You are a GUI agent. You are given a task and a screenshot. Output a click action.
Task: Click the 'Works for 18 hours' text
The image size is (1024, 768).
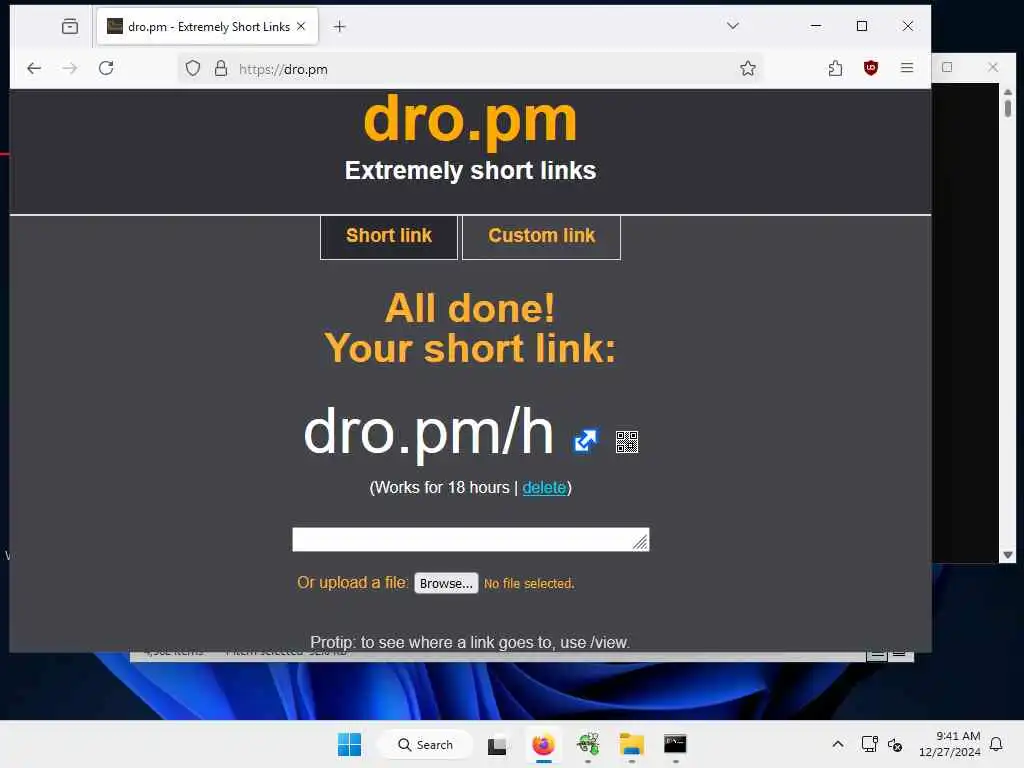coord(441,488)
